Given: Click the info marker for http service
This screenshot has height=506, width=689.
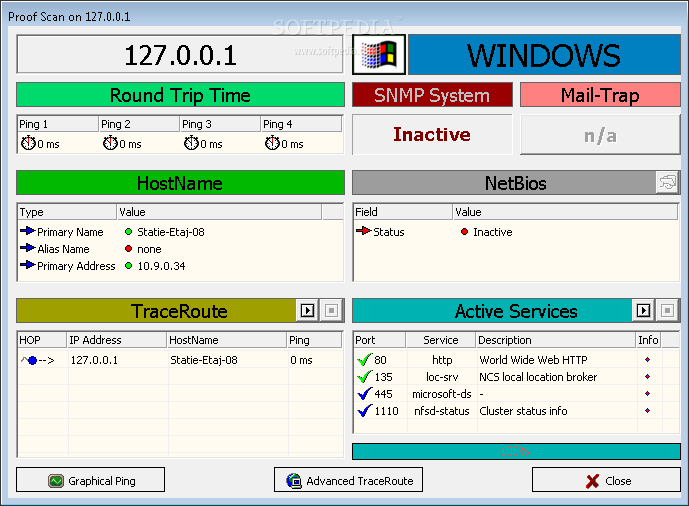Looking at the screenshot, I should (x=647, y=360).
